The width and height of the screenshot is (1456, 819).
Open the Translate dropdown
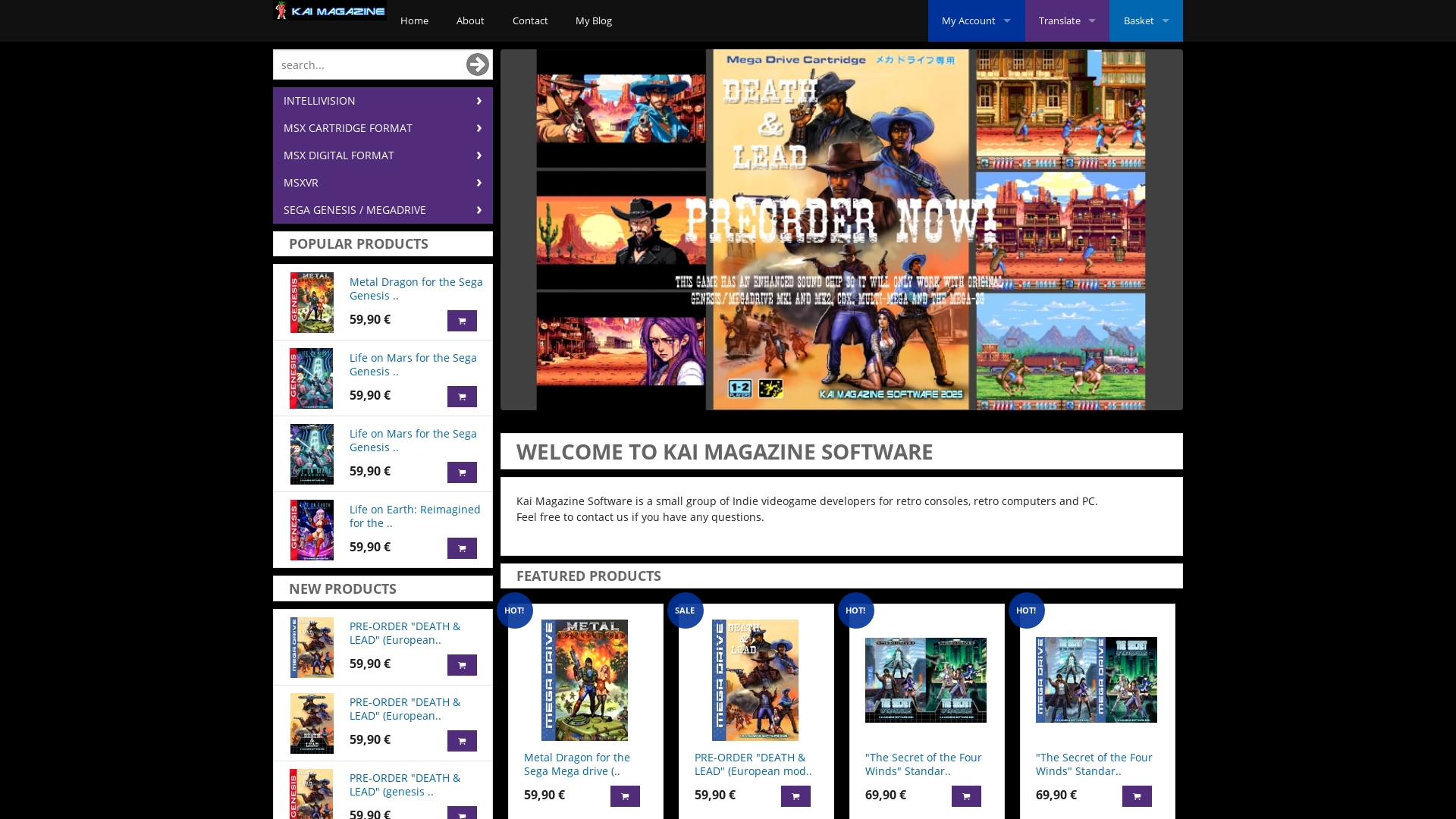pos(1067,20)
